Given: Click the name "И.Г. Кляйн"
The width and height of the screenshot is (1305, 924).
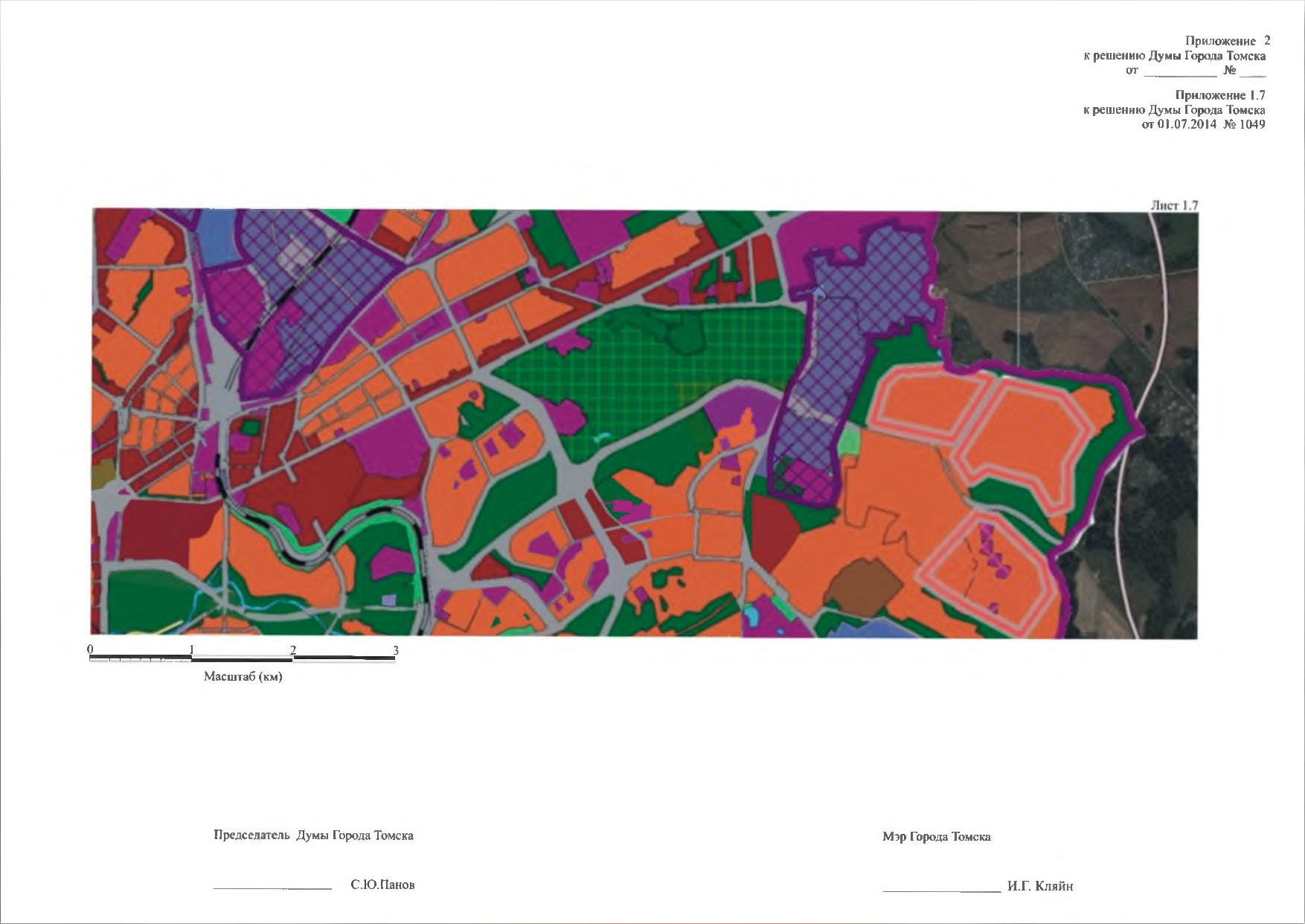Looking at the screenshot, I should coord(1040,887).
